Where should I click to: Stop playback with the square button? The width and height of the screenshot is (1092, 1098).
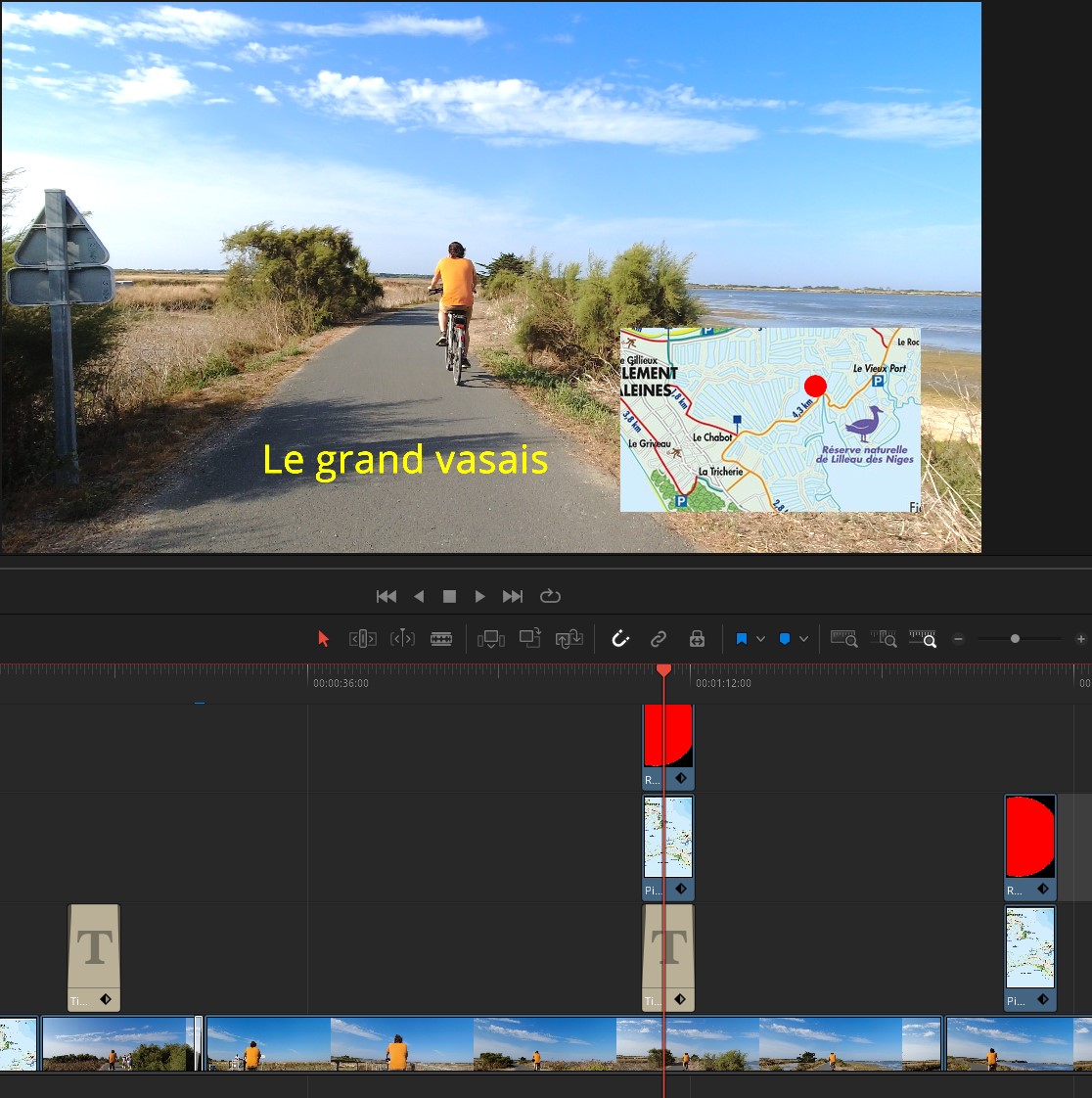449,596
